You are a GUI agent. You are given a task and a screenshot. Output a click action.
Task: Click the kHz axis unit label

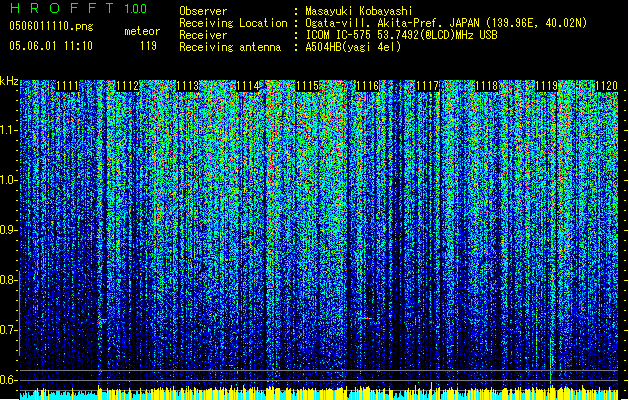(x=9, y=81)
